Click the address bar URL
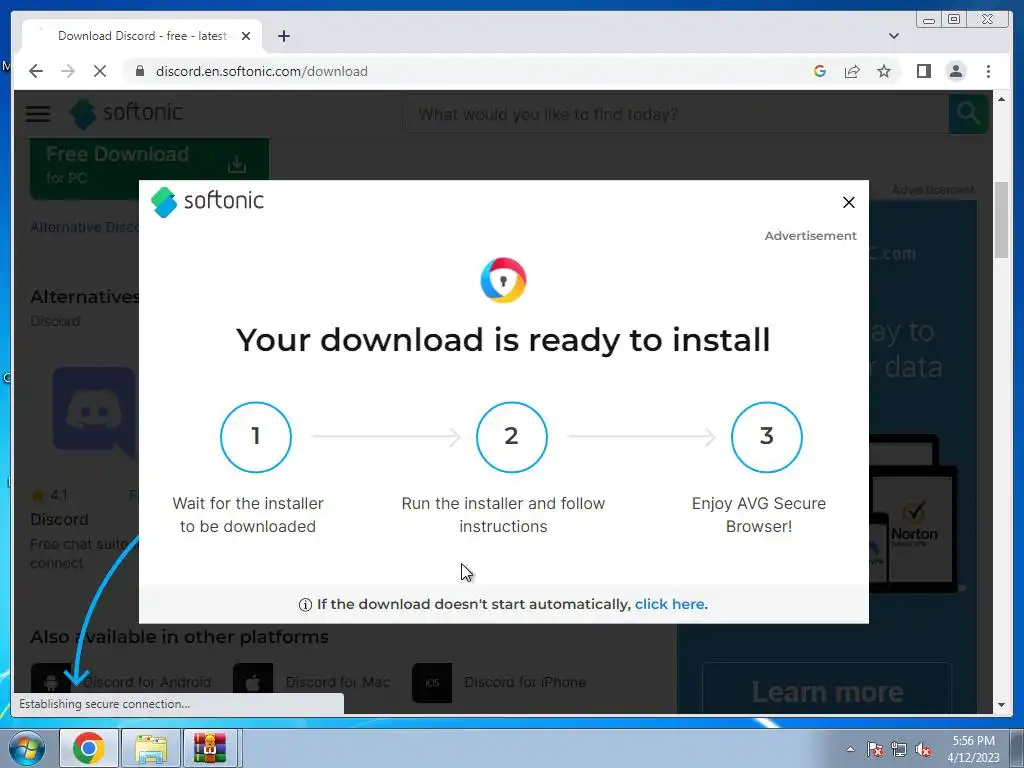Image resolution: width=1024 pixels, height=768 pixels. coord(261,71)
